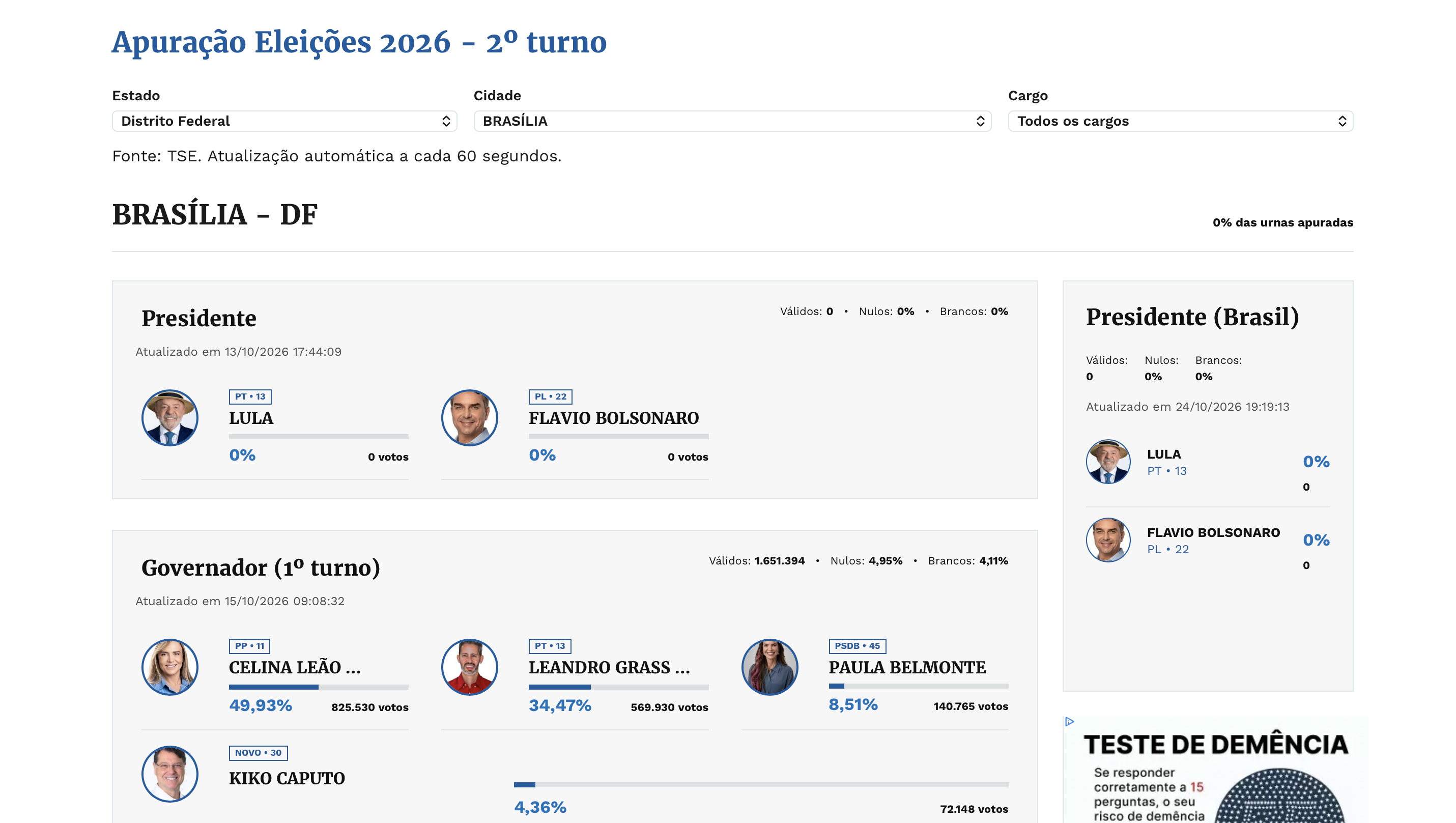Click Kiko Caputo's candidate photo
Screen dimensions: 1456x823
coord(169,774)
